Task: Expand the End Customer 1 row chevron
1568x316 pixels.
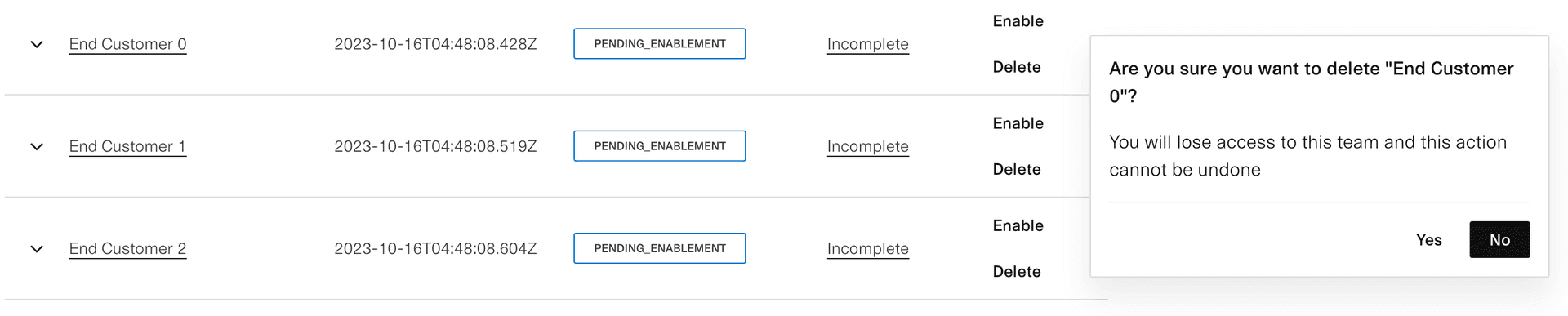Action: (37, 147)
